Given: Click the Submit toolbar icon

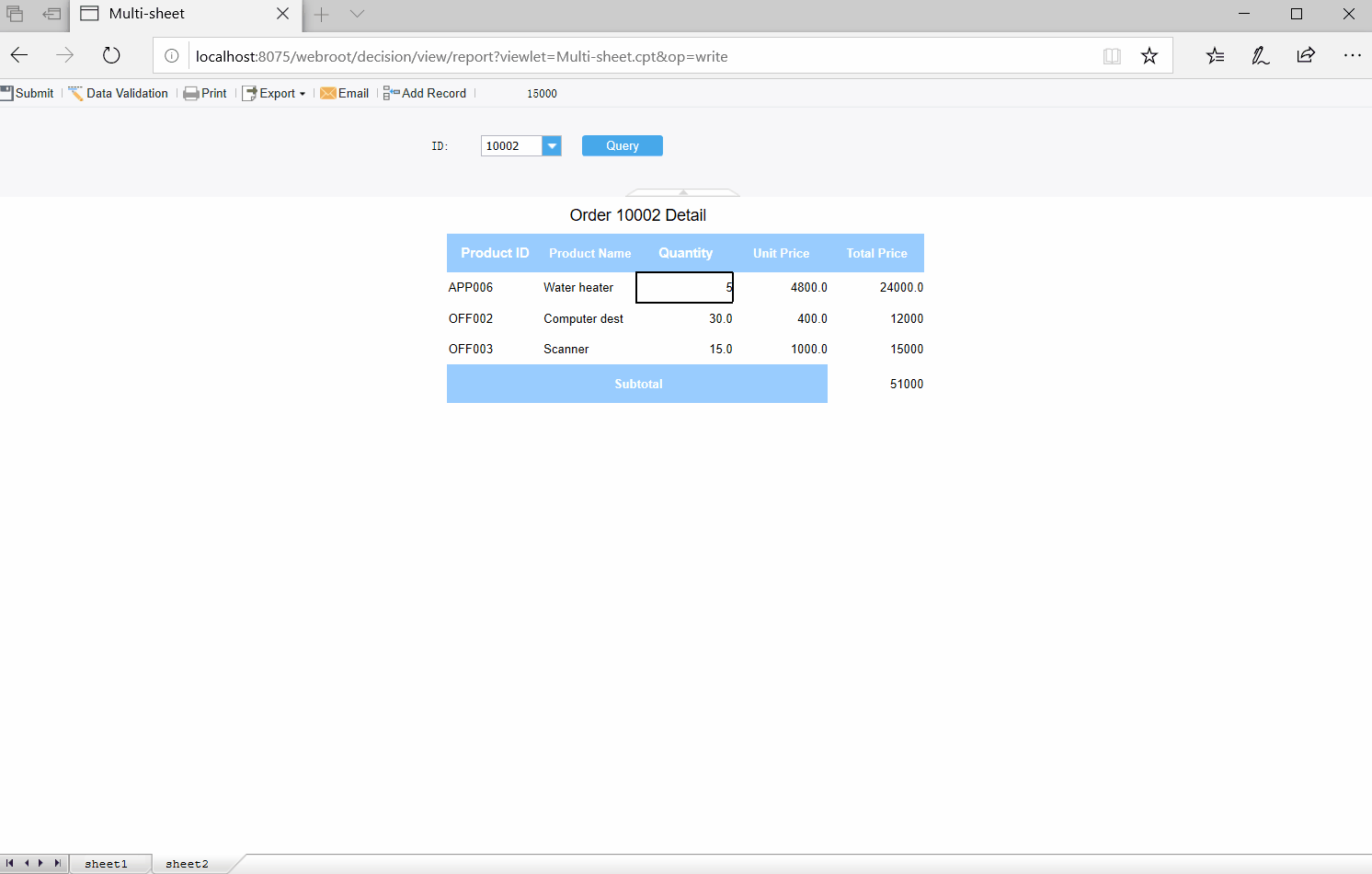Looking at the screenshot, I should click(6, 93).
